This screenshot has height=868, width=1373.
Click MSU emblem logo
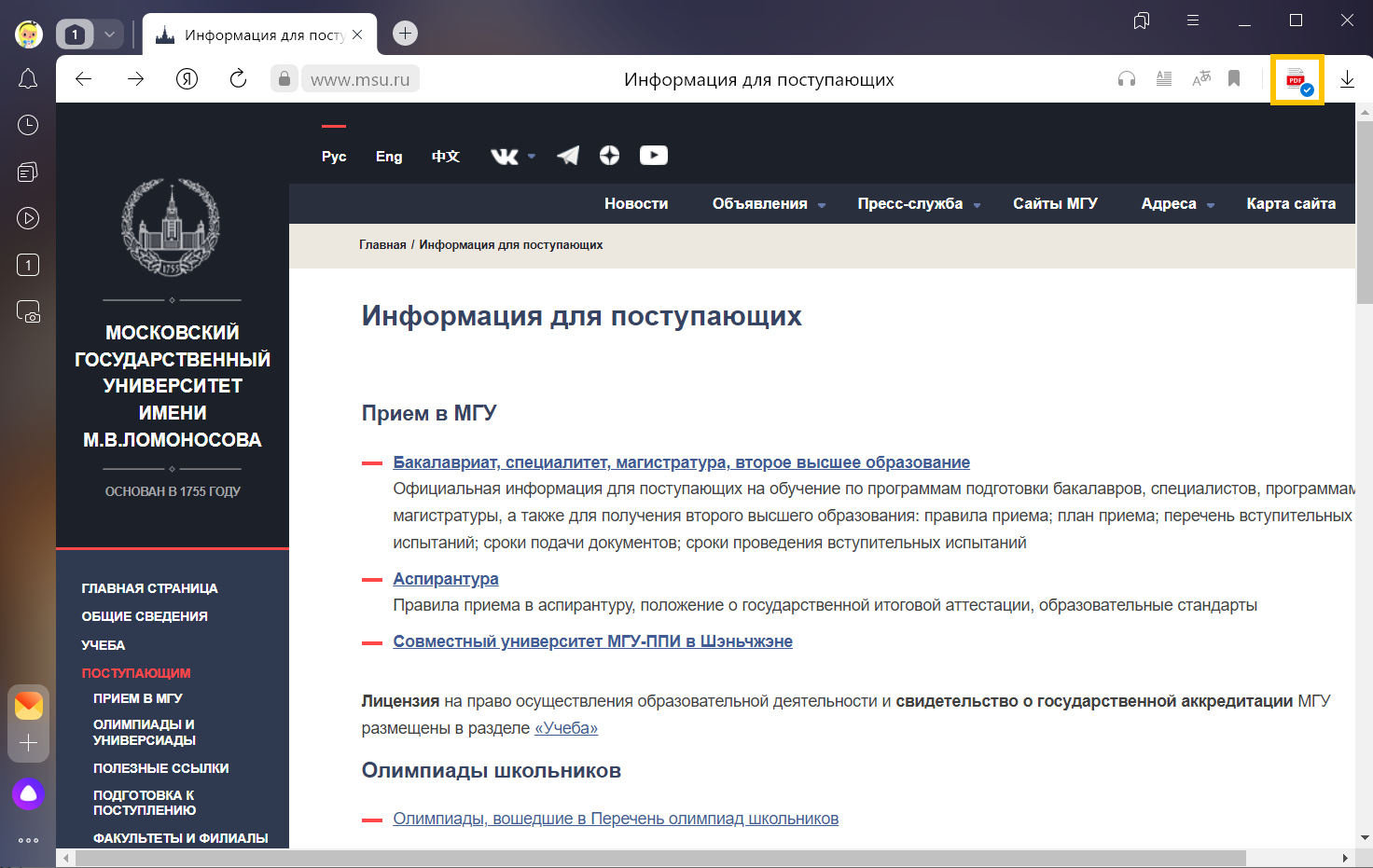point(171,227)
